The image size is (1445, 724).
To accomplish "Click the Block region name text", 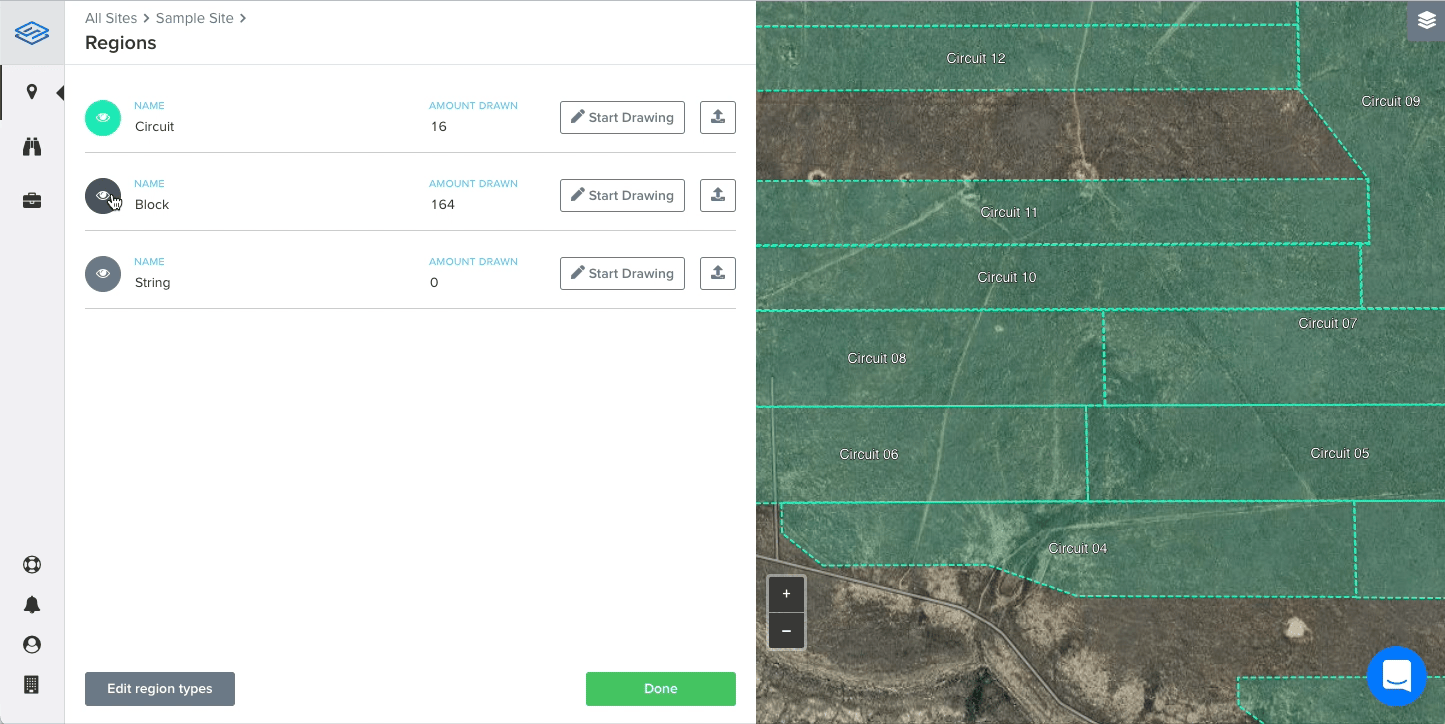I will (x=152, y=205).
